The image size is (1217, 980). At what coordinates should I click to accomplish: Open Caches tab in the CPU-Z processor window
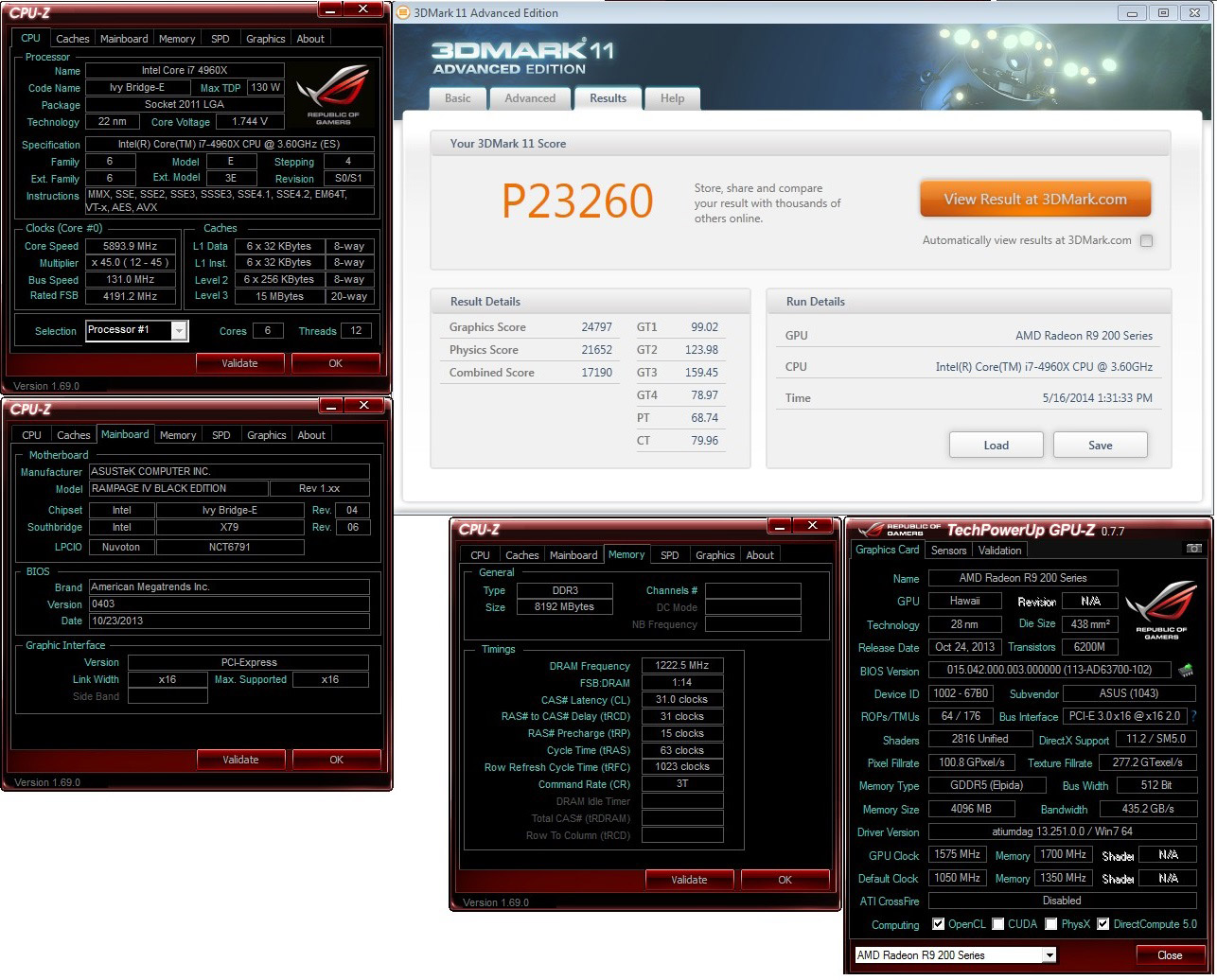pos(73,39)
